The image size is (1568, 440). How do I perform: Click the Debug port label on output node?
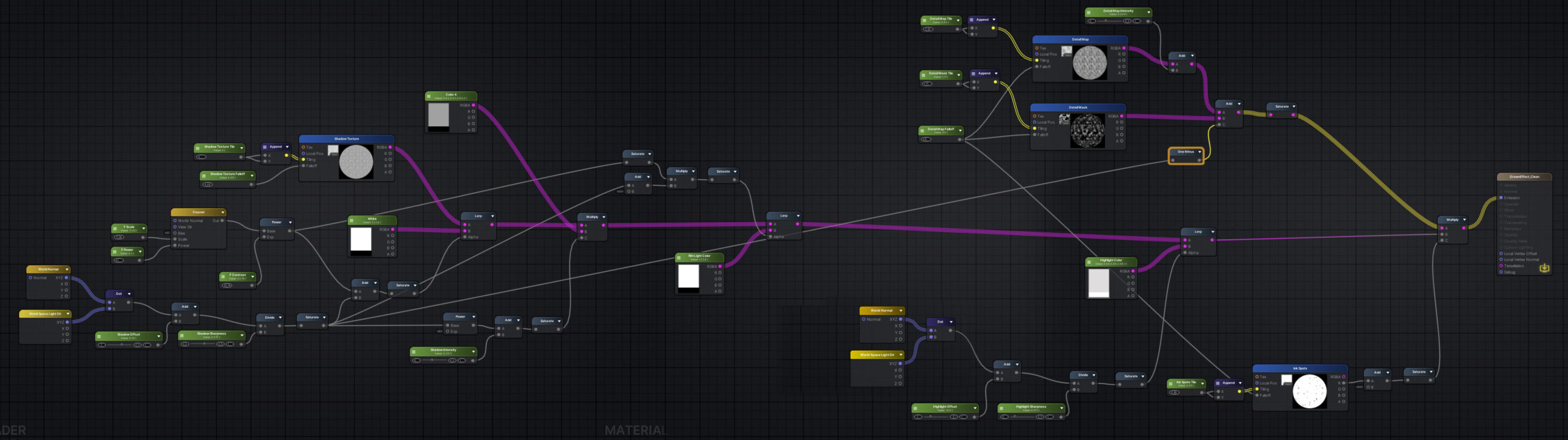click(x=1510, y=272)
